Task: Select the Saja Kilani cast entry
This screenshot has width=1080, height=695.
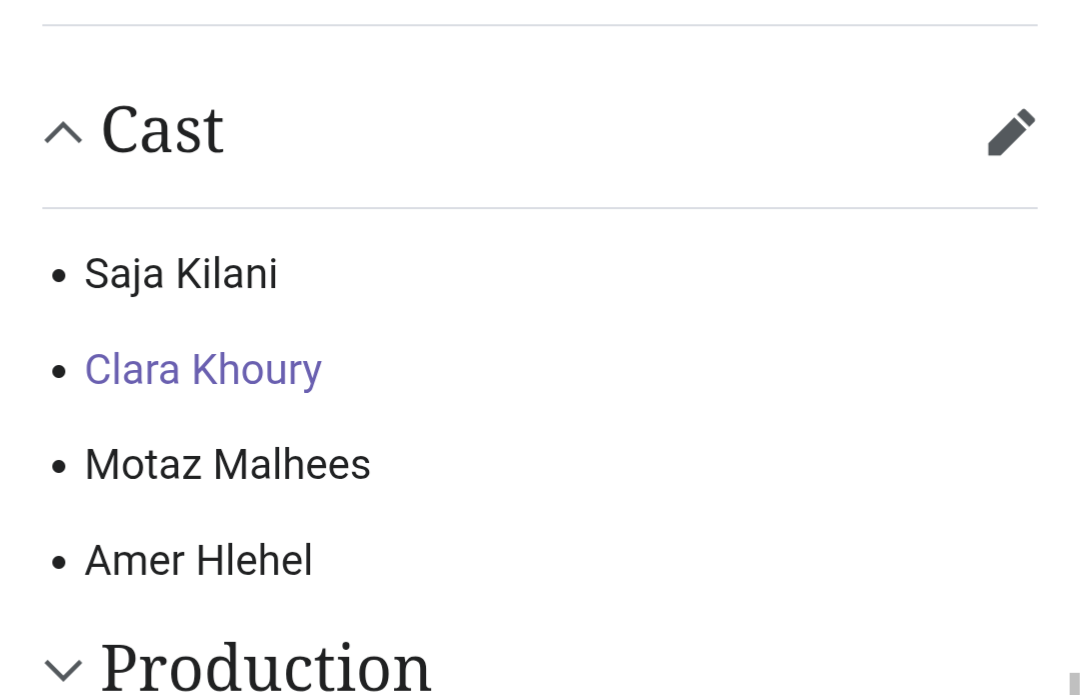Action: 181,274
